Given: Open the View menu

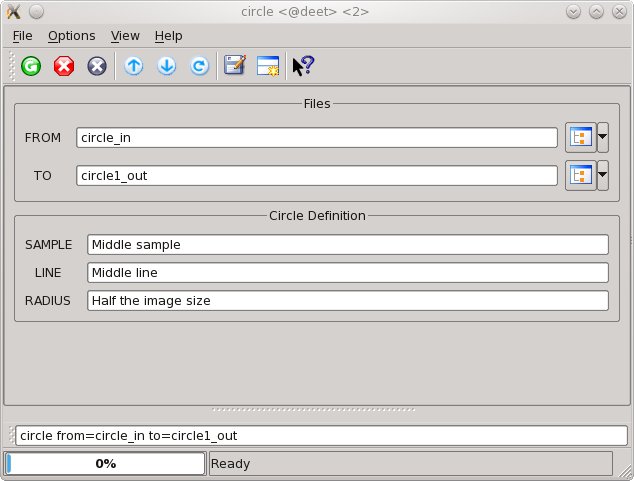Looking at the screenshot, I should tap(125, 35).
